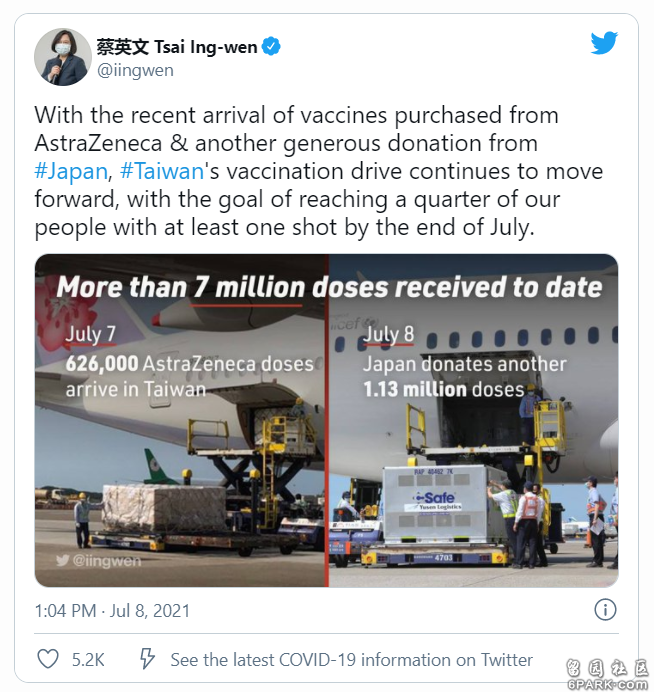Click the lightning bolt COVID-19 icon
The width and height of the screenshot is (654, 692).
(147, 659)
